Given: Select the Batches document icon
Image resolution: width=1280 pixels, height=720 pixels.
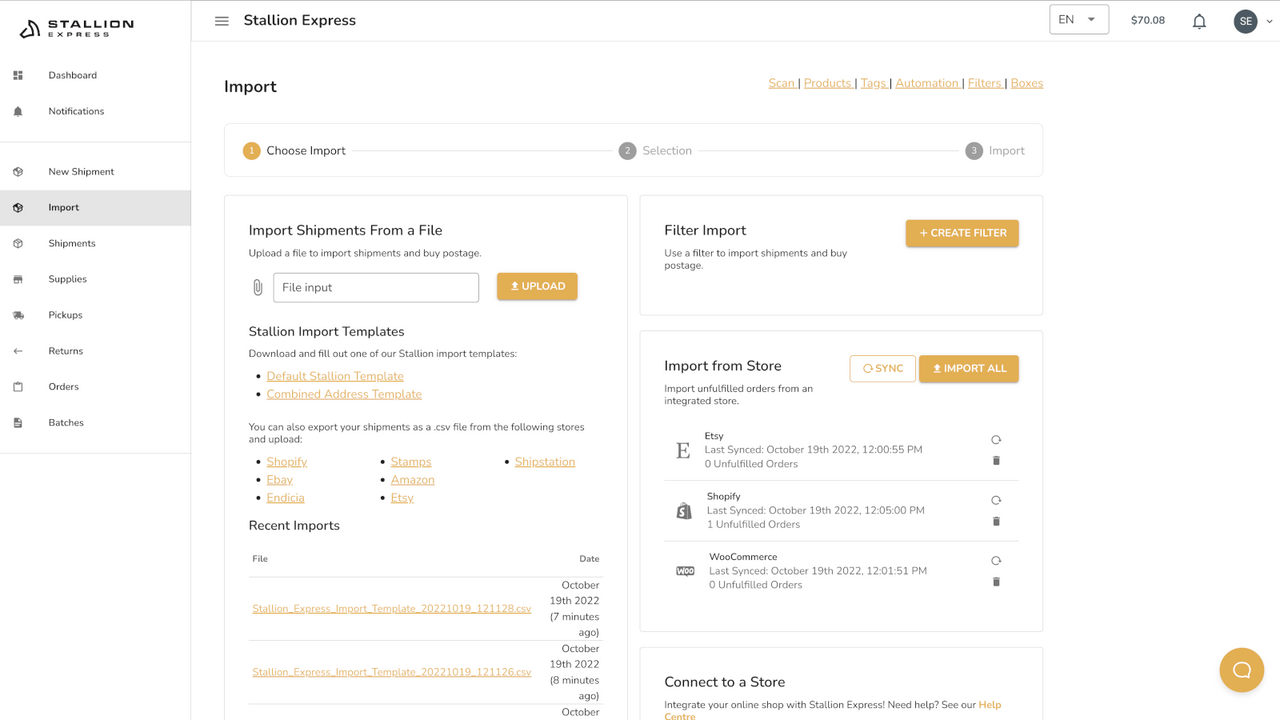Looking at the screenshot, I should point(18,422).
